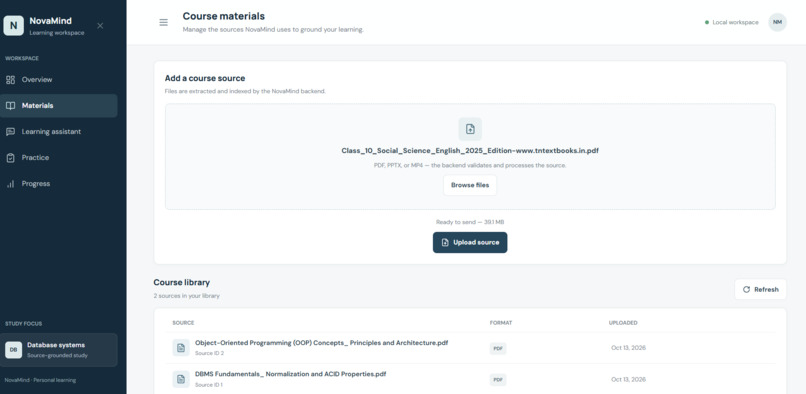Click the selected file name Class_10_Social_Science pdf
This screenshot has width=806, height=394.
470,151
